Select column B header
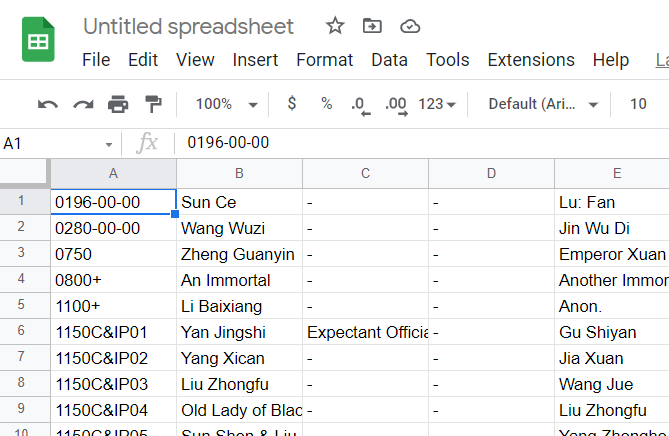669x436 pixels. pyautogui.click(x=239, y=173)
